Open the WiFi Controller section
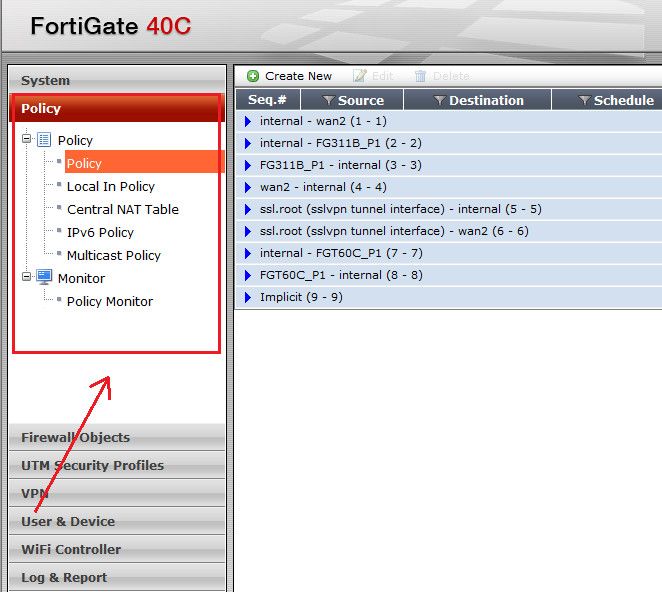The image size is (662, 592). (x=117, y=549)
